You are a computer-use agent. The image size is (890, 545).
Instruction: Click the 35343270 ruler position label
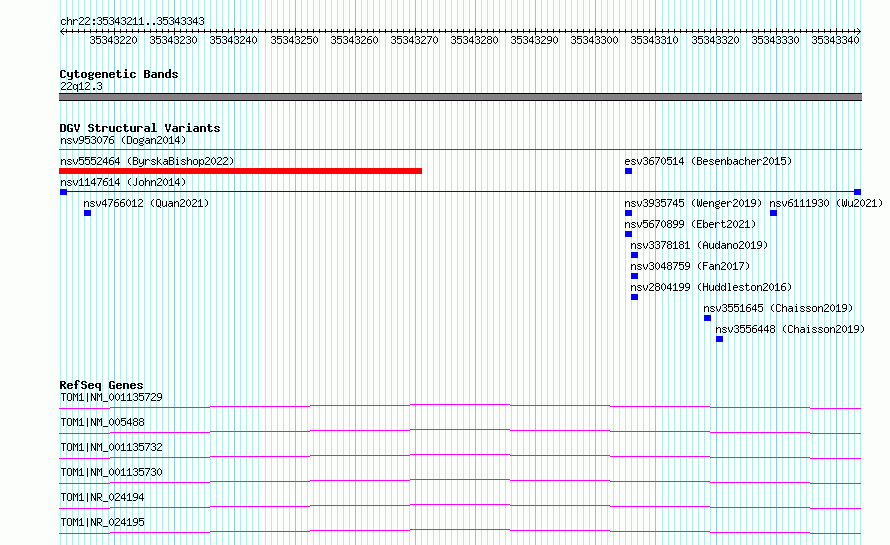click(x=414, y=40)
